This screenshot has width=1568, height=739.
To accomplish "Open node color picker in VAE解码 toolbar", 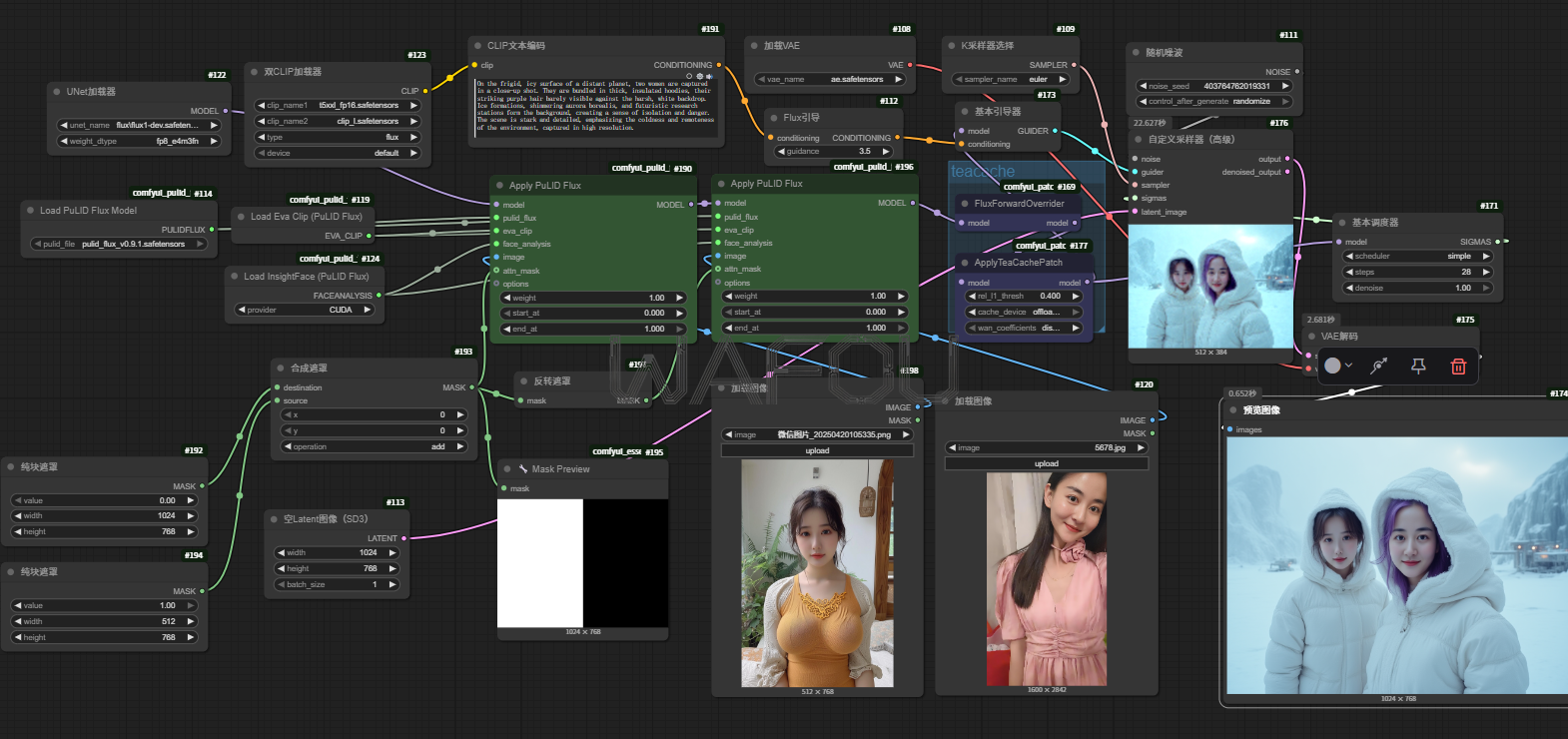I will 1337,366.
